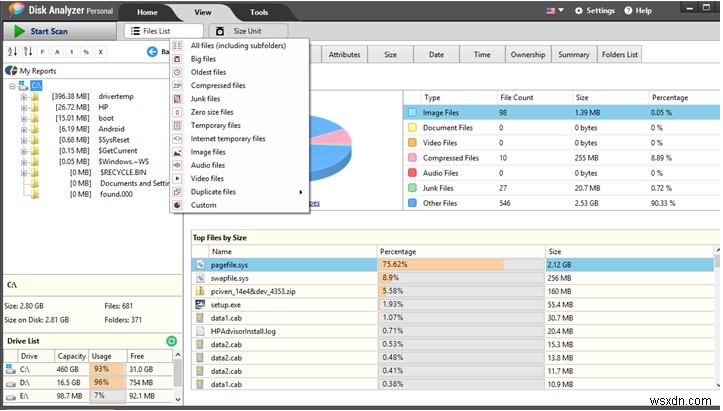Sort ascending with the A-Z icon
The height and width of the screenshot is (411, 723).
(x=12, y=52)
